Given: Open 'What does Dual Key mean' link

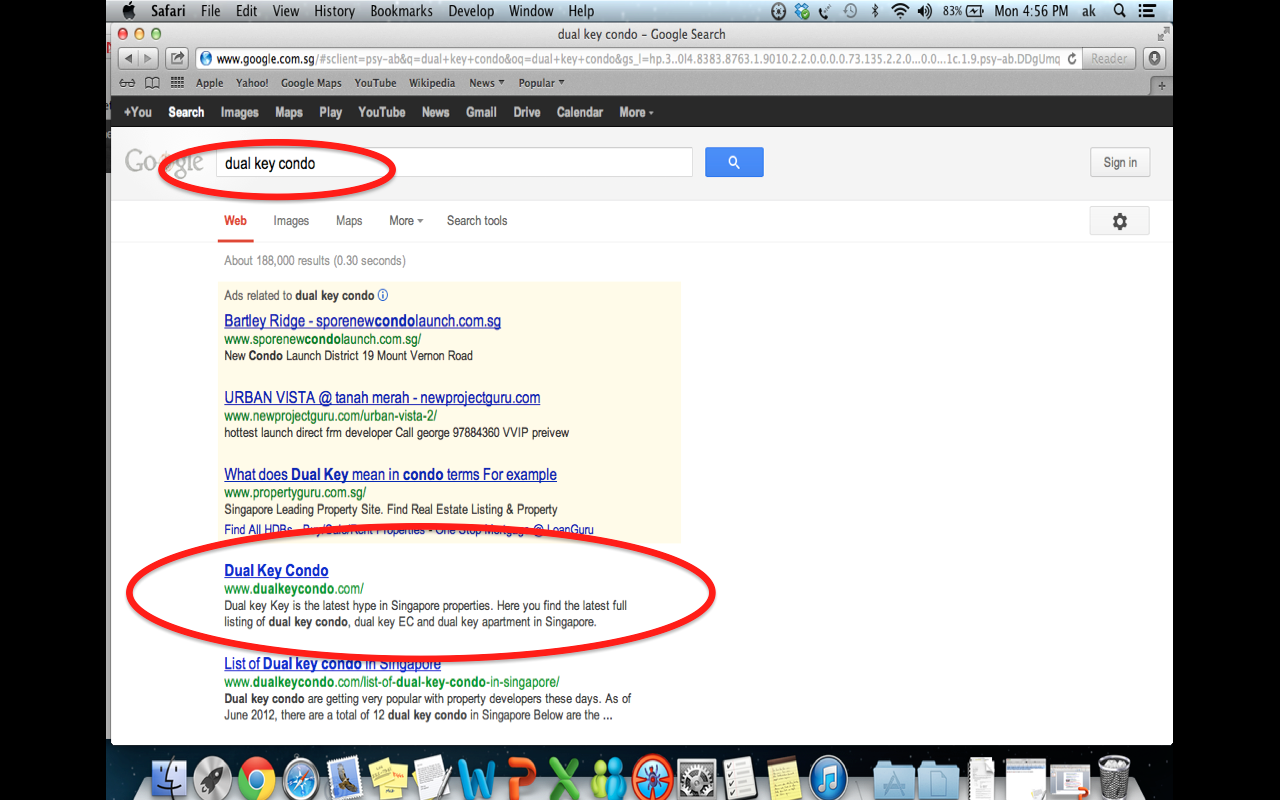Looking at the screenshot, I should (x=390, y=475).
